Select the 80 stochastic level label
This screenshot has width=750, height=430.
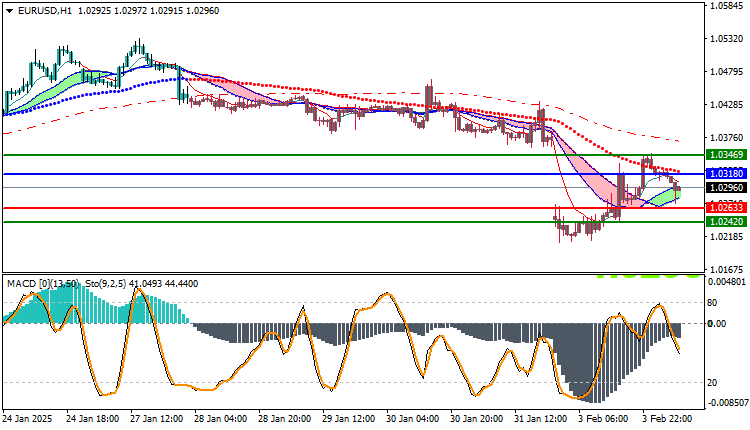(712, 303)
